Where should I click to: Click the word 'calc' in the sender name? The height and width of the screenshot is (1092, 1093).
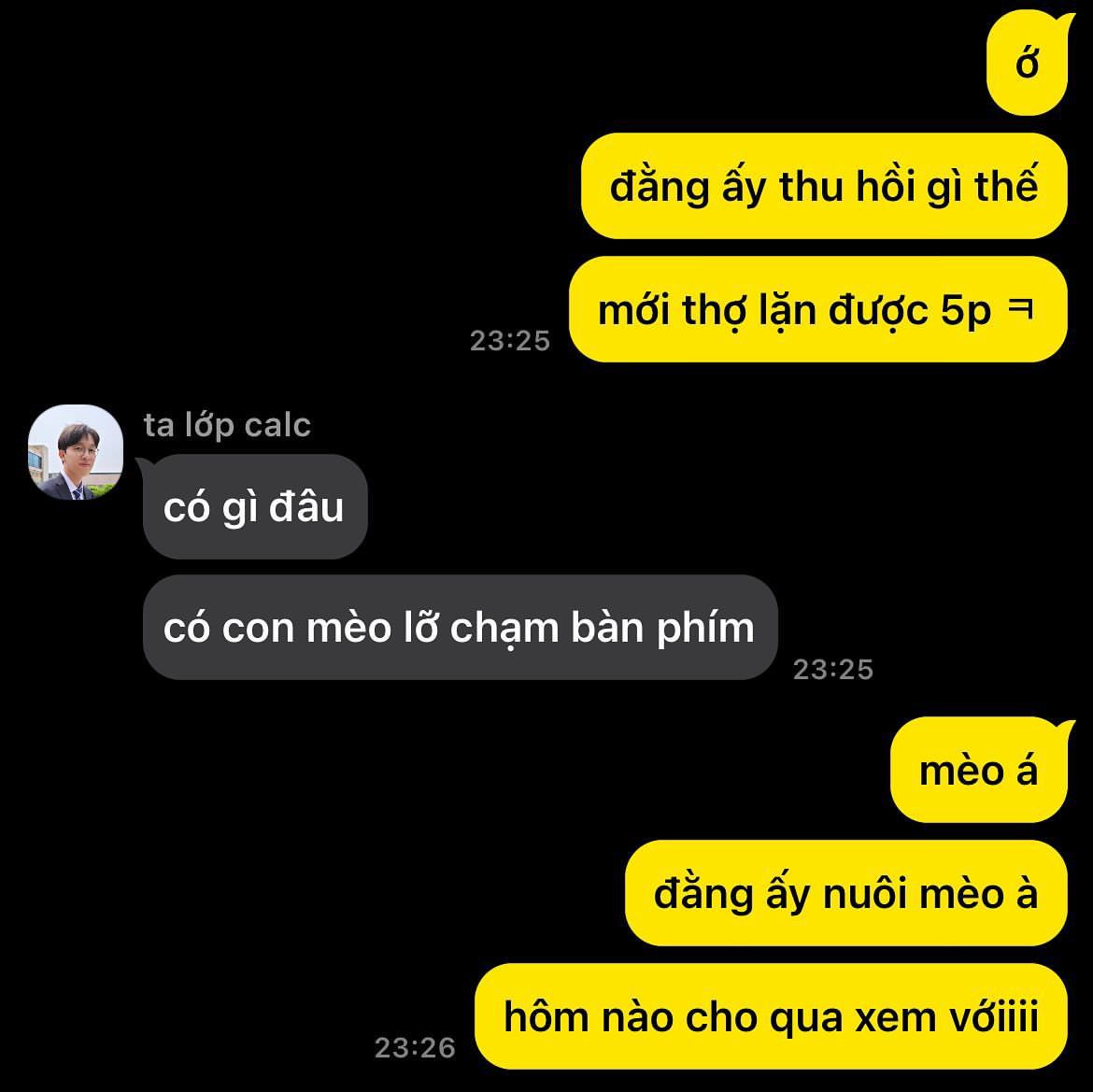pos(277,425)
